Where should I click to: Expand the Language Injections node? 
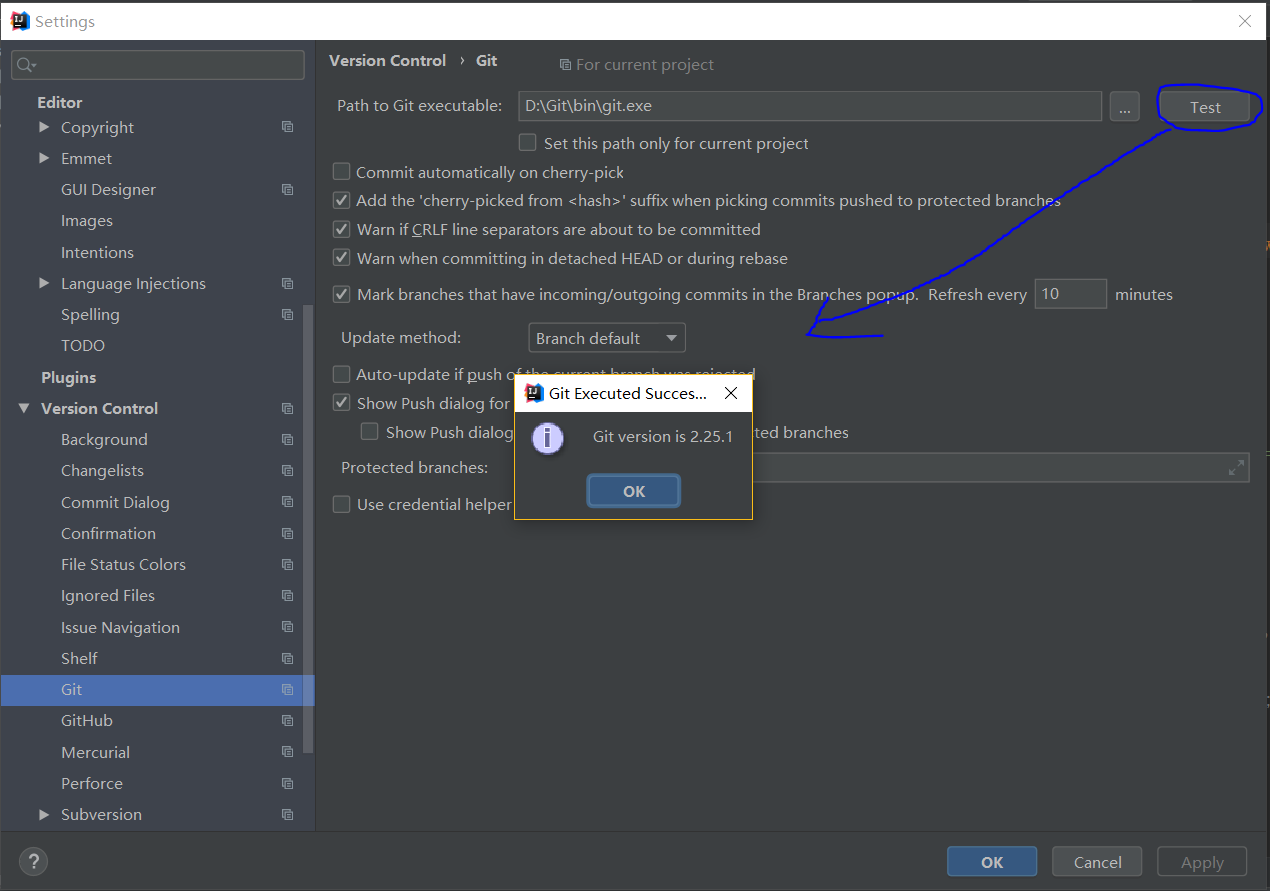click(x=44, y=283)
